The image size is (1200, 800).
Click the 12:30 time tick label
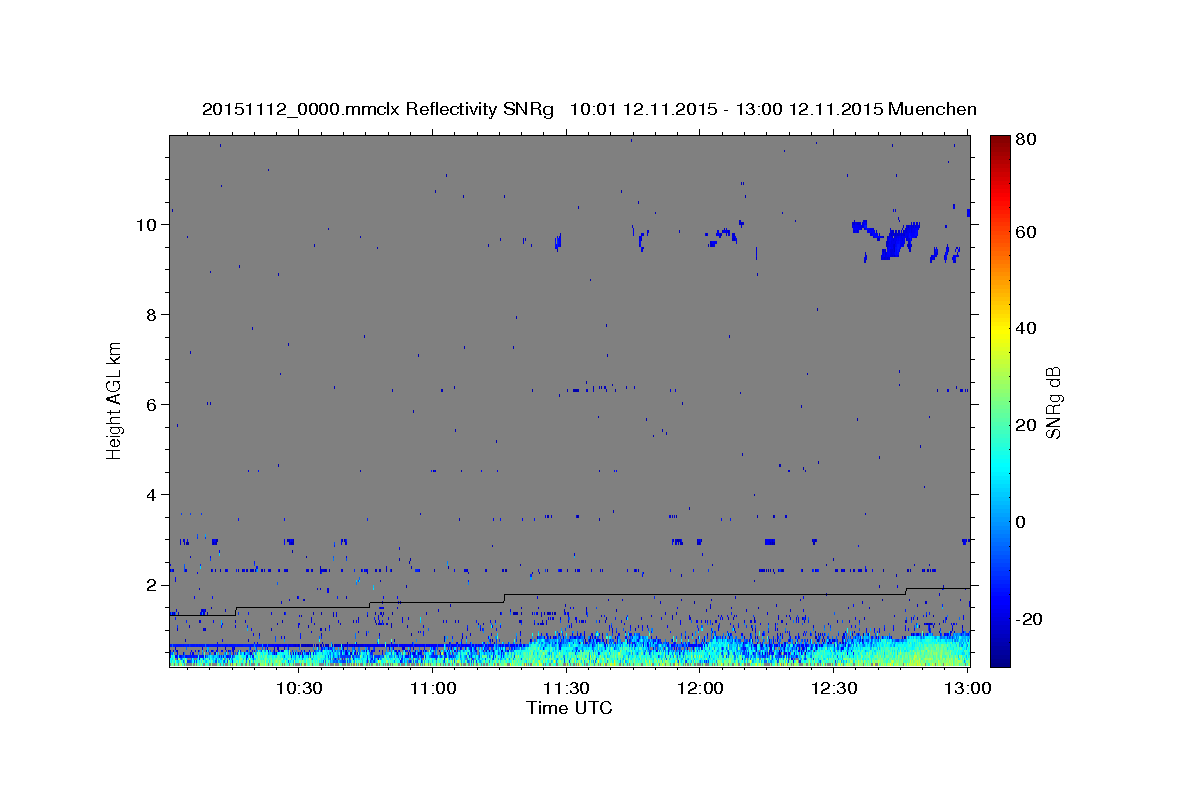click(x=834, y=688)
